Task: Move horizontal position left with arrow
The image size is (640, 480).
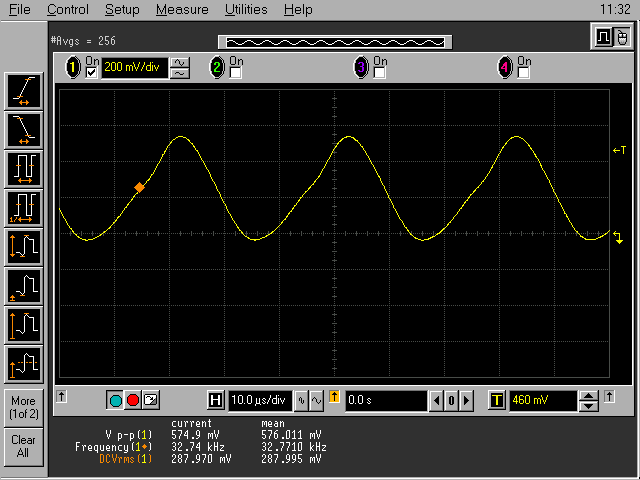Action: (436, 400)
